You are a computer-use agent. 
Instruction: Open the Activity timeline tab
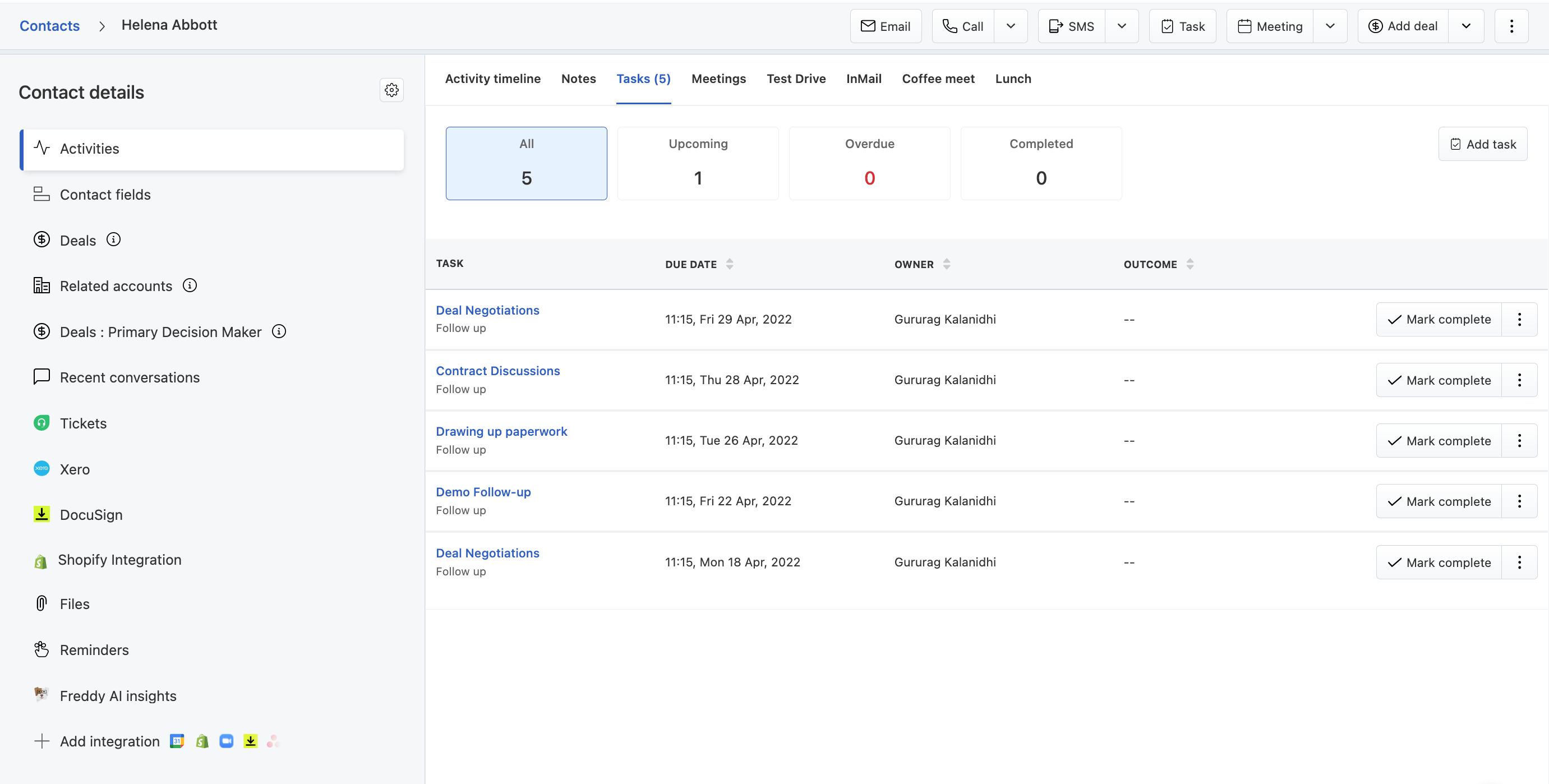point(493,79)
